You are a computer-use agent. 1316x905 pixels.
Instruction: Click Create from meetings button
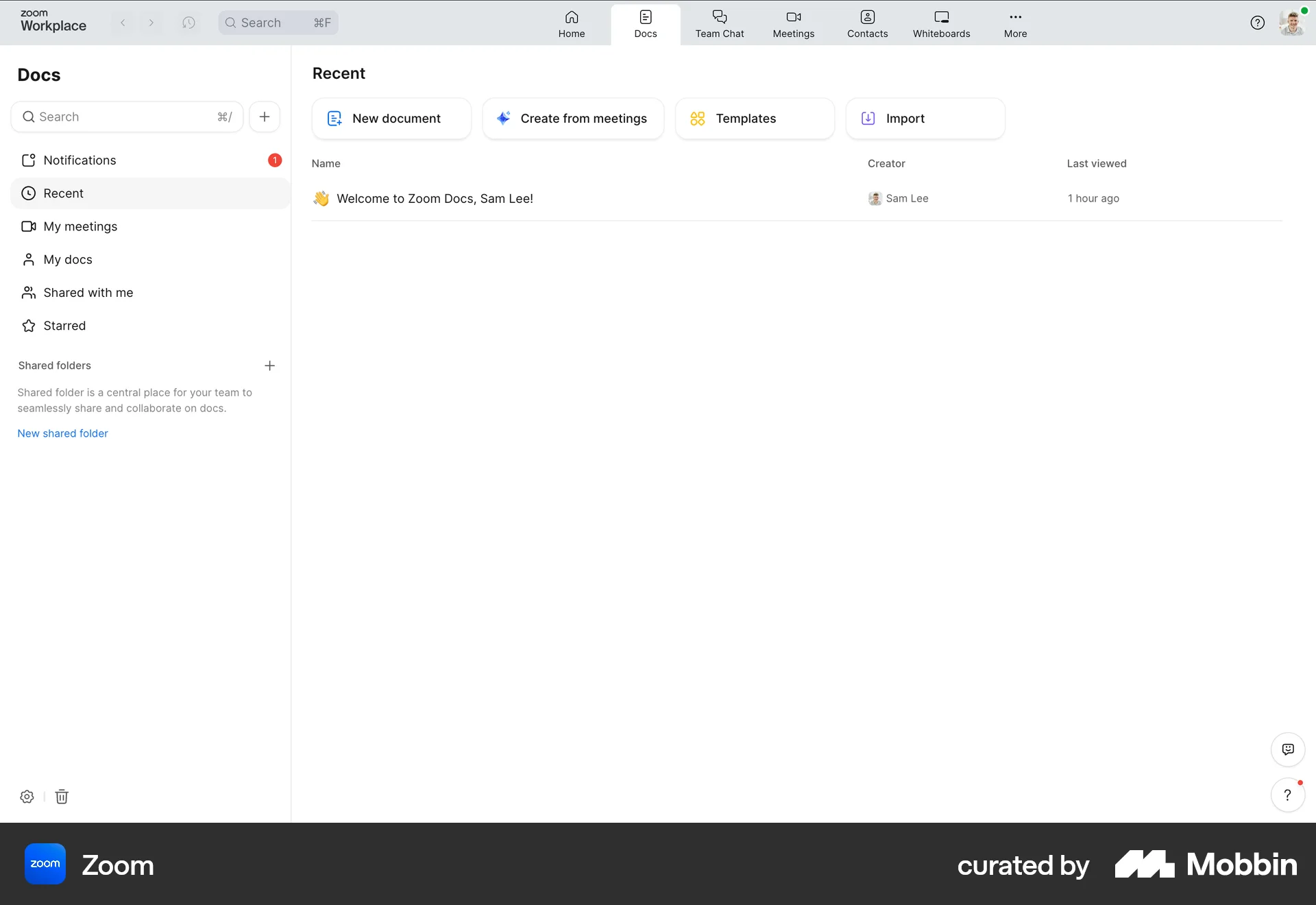tap(573, 119)
